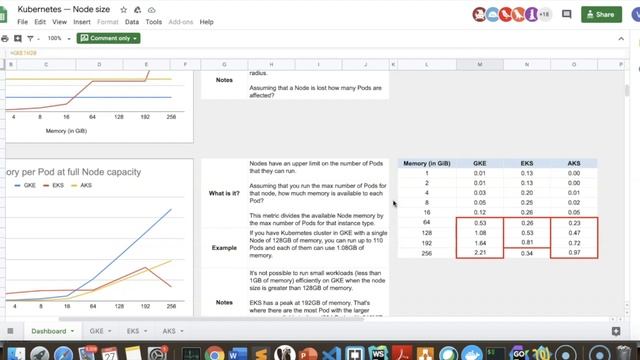Switch to the AKS sheet tab
The image size is (640, 360).
(169, 331)
